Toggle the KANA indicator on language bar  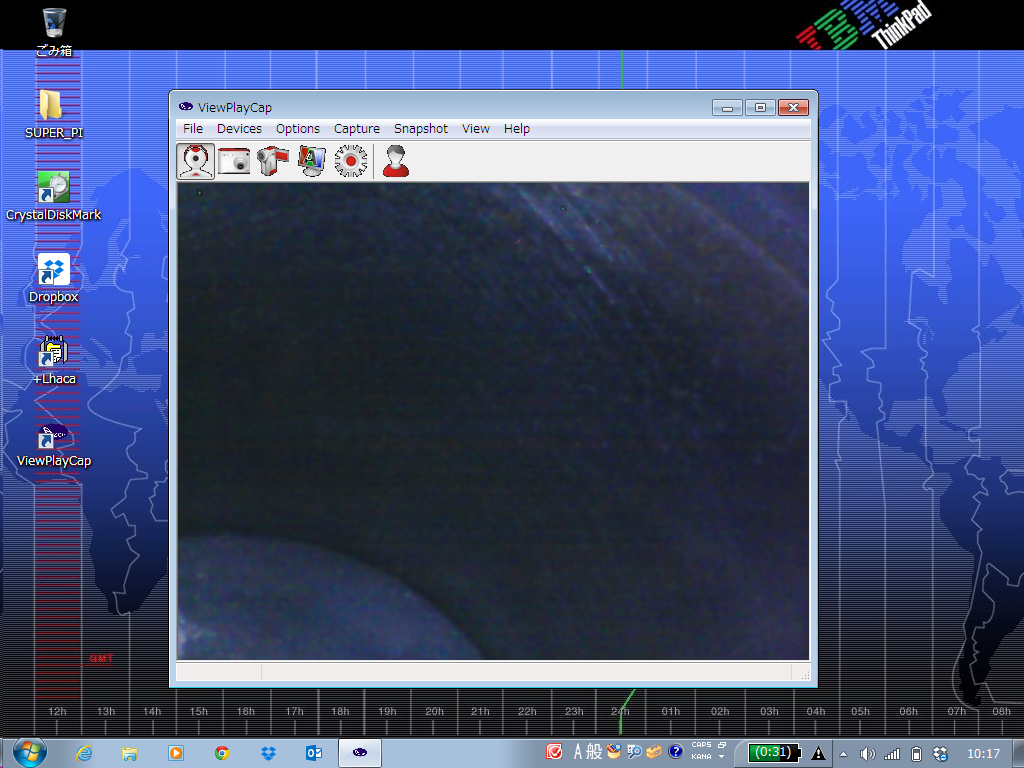click(701, 756)
